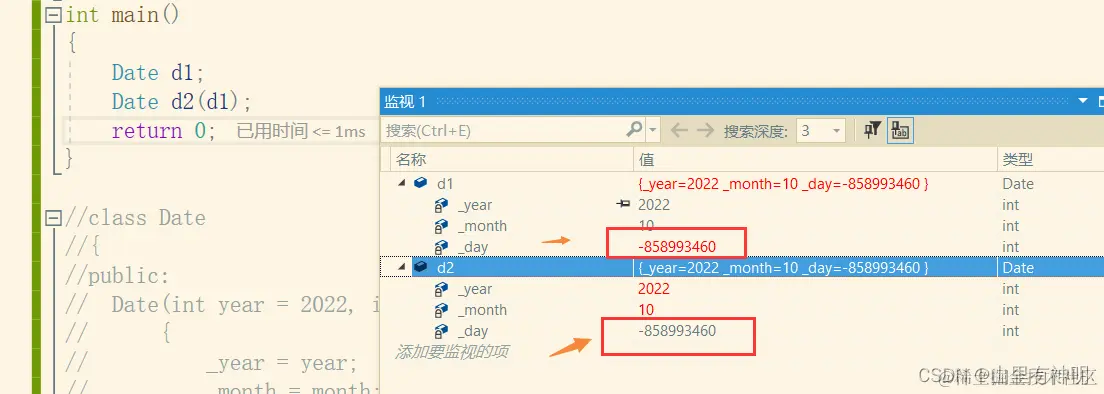Click the commented '_year = year;' line
Image resolution: width=1104 pixels, height=394 pixels.
click(282, 363)
